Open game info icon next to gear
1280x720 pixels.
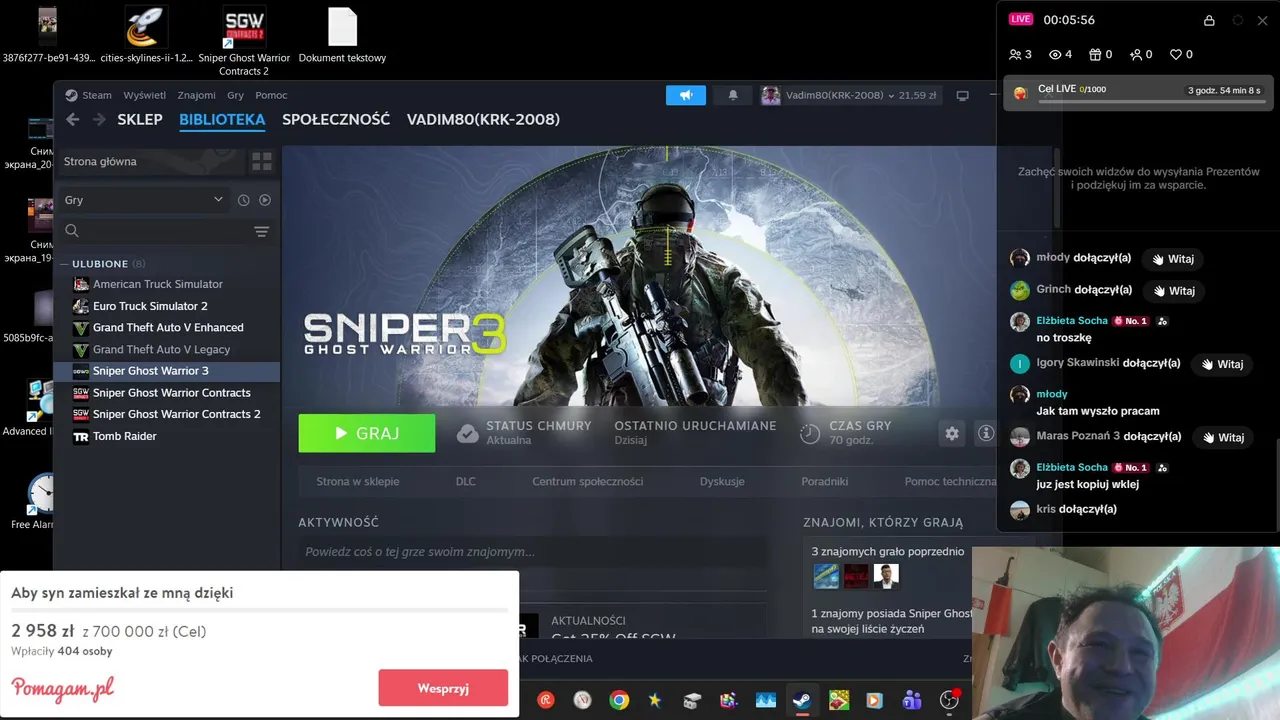click(986, 433)
